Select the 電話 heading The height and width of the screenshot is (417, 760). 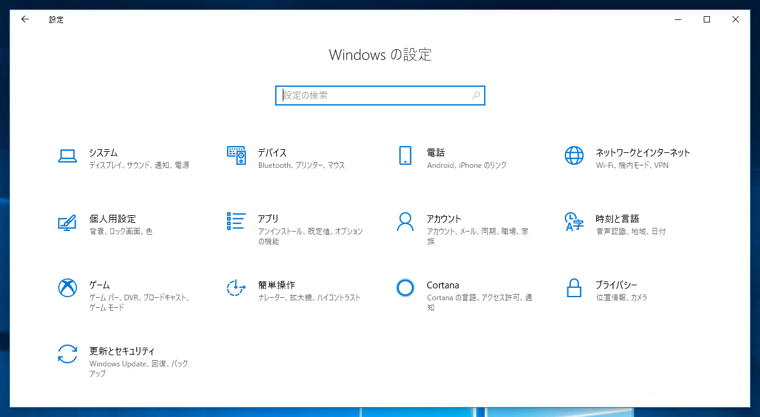tap(435, 153)
